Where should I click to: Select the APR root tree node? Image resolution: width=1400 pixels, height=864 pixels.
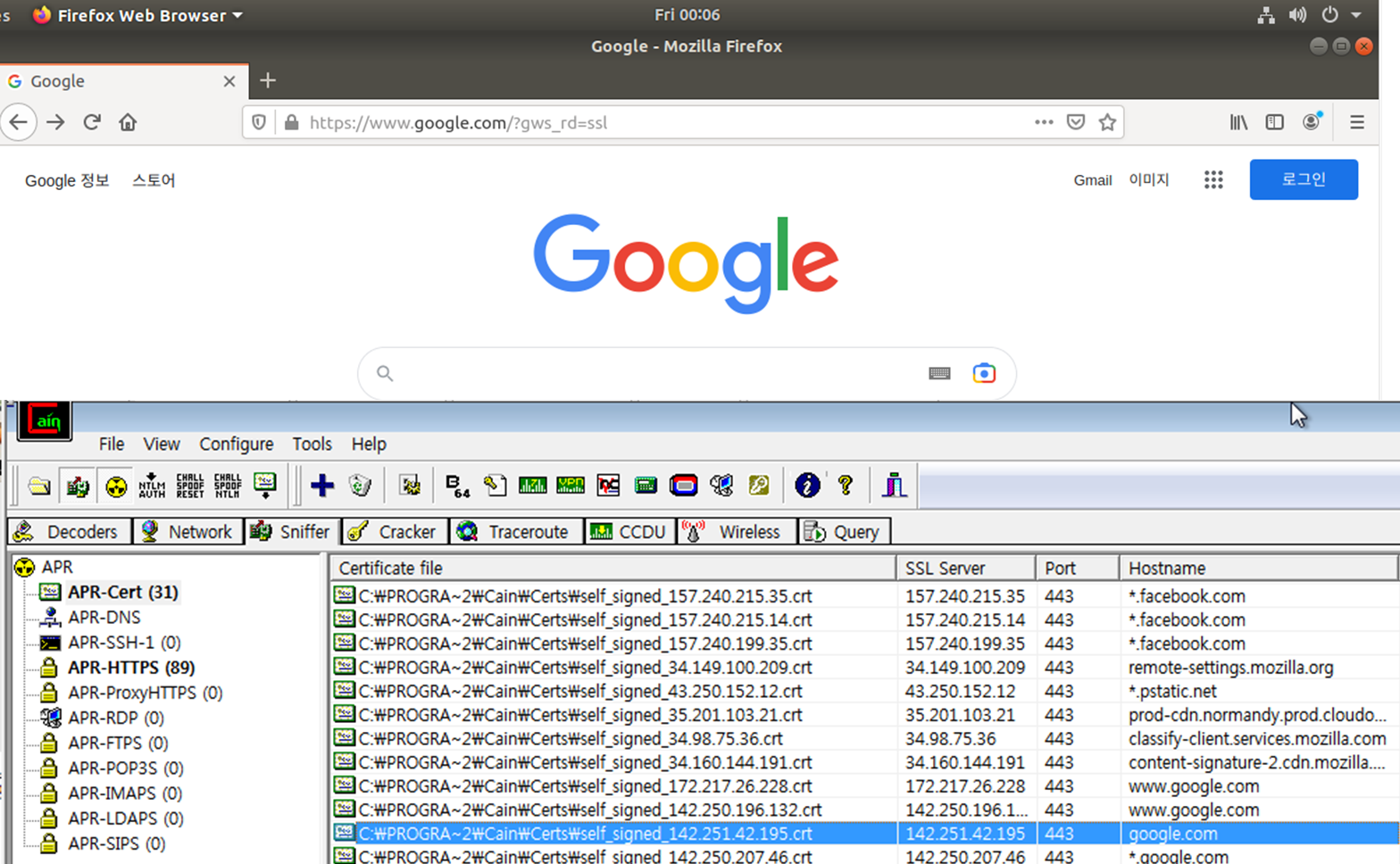click(57, 567)
